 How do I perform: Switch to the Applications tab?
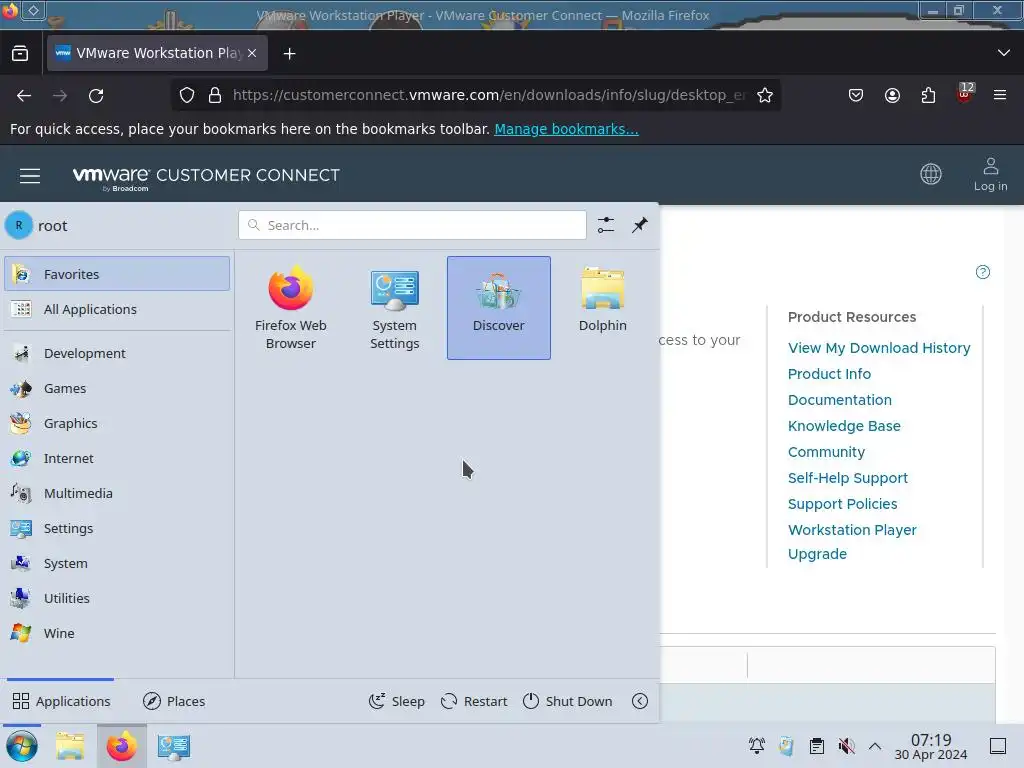61,701
